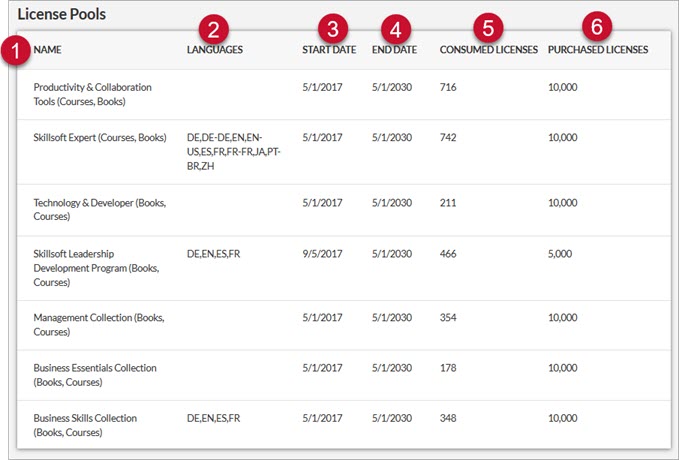Image resolution: width=679 pixels, height=460 pixels.
Task: Click purchased licenses for Business Skills Collection
Action: pos(563,418)
